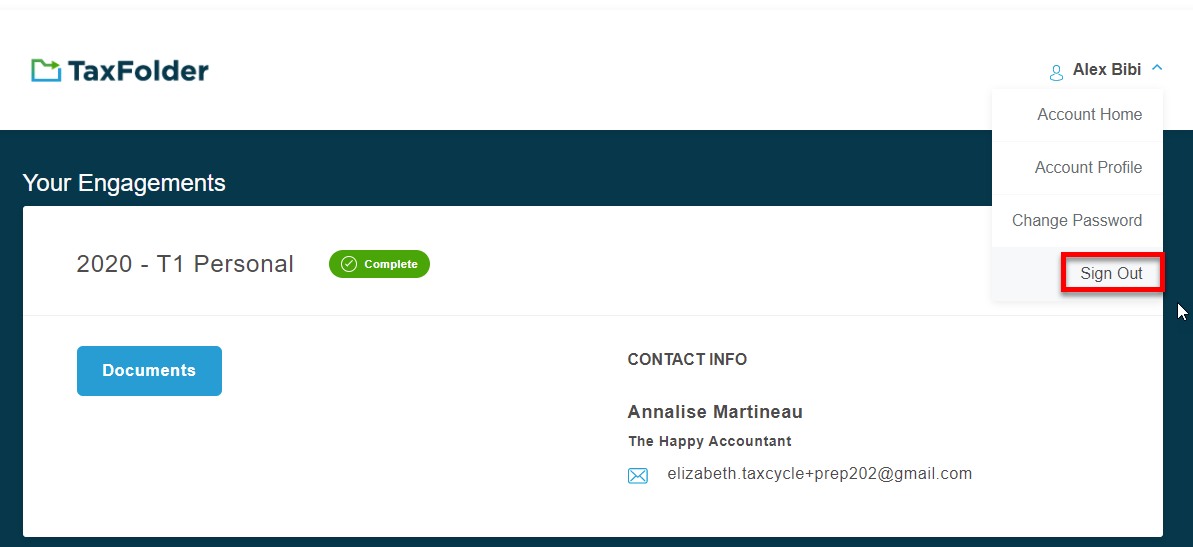Click the checkmark icon in Complete badge
This screenshot has height=547, width=1193.
click(x=349, y=264)
